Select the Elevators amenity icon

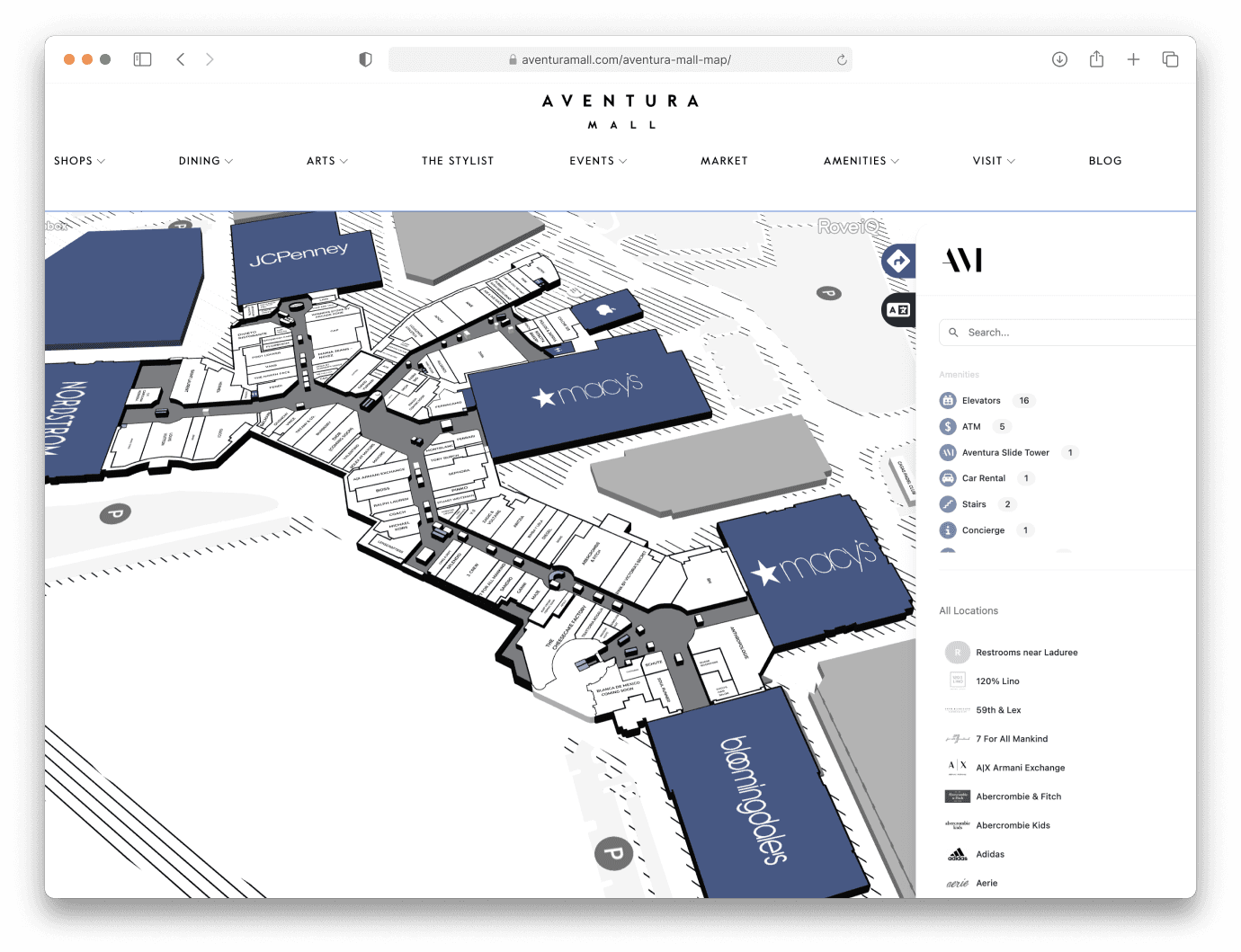948,401
